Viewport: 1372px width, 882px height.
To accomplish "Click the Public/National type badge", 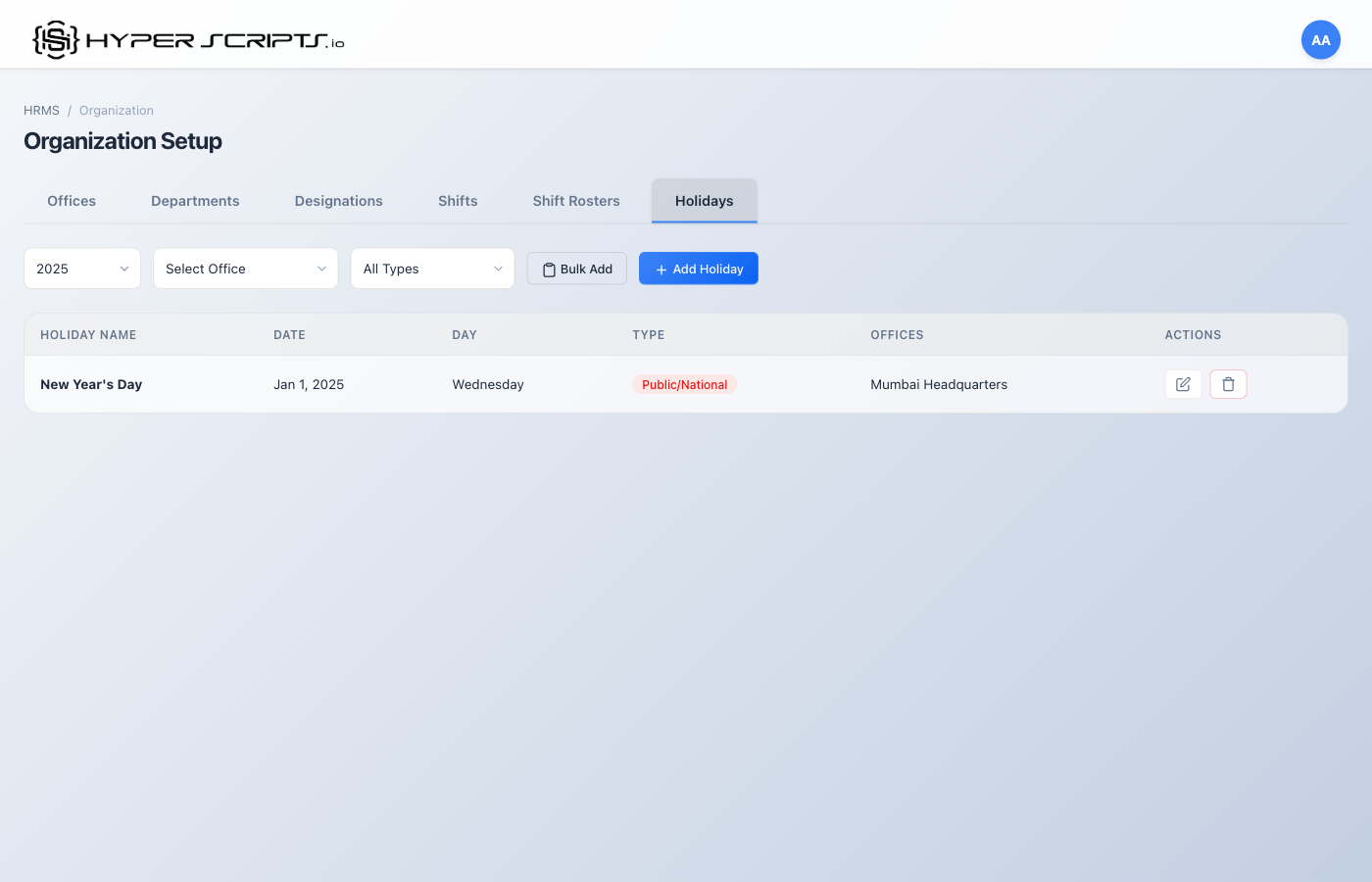I will [684, 384].
